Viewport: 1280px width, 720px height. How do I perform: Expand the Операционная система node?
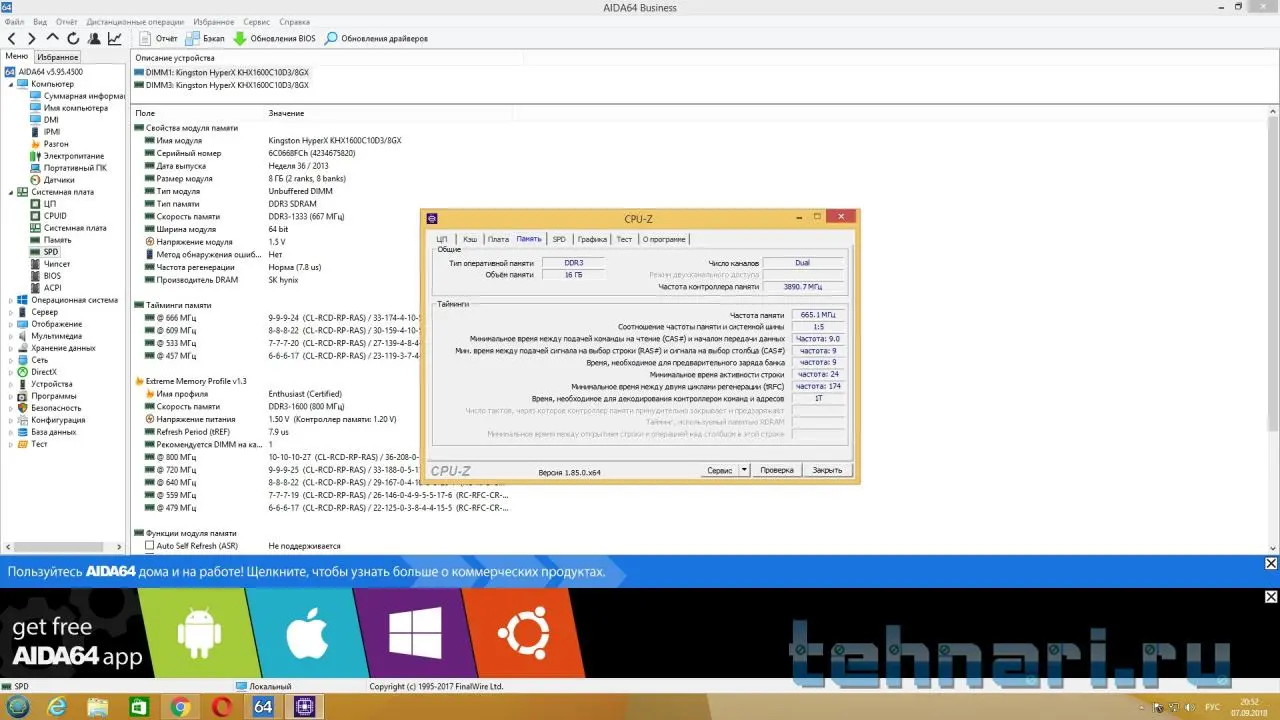[x=11, y=300]
